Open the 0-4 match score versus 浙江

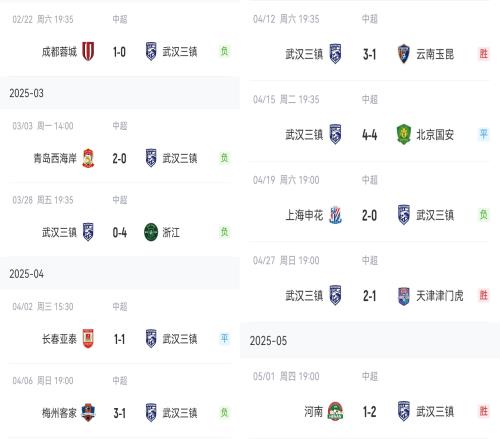click(x=120, y=232)
